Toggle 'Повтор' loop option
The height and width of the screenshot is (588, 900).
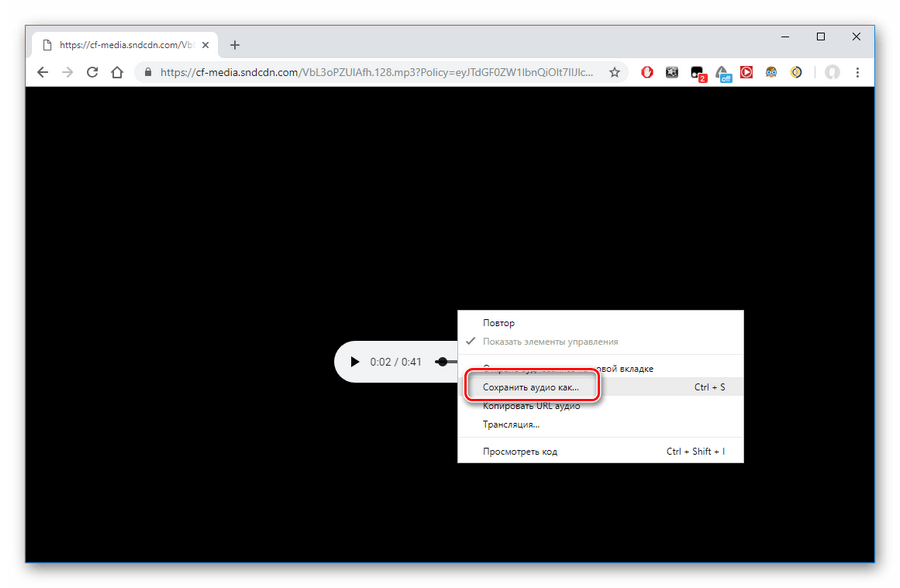tap(499, 324)
